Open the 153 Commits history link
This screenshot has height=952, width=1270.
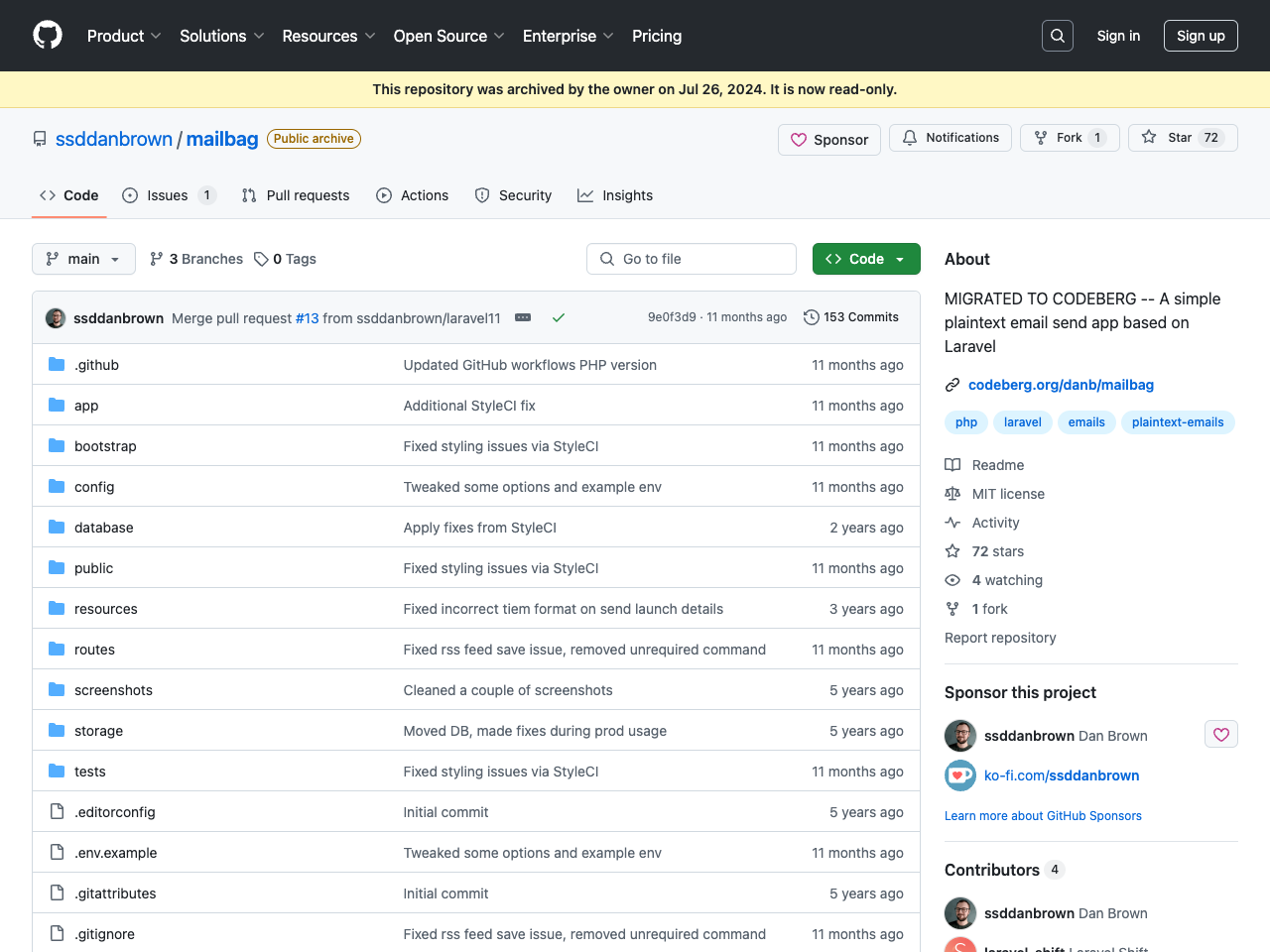tap(851, 317)
